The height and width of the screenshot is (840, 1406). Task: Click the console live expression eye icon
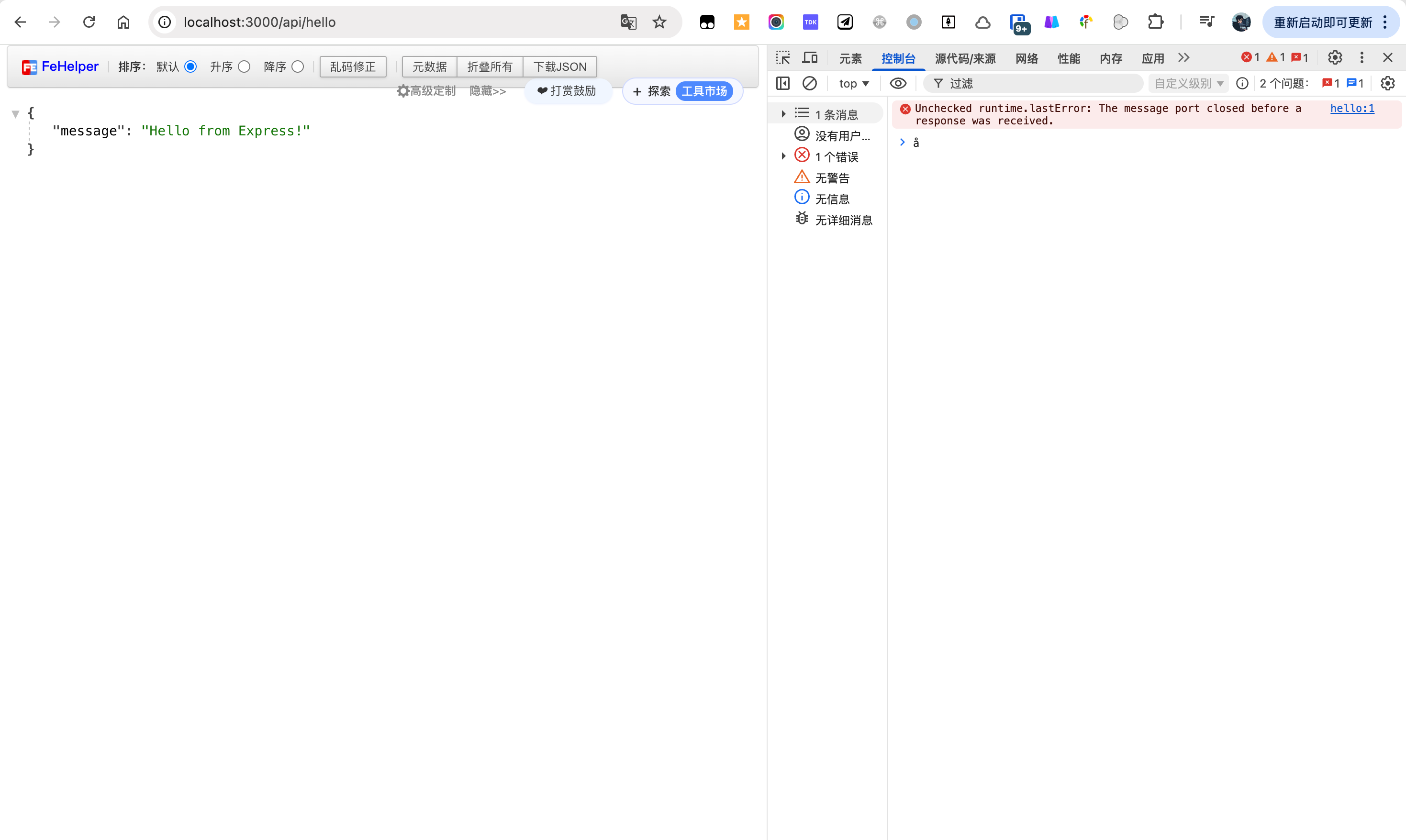point(898,83)
